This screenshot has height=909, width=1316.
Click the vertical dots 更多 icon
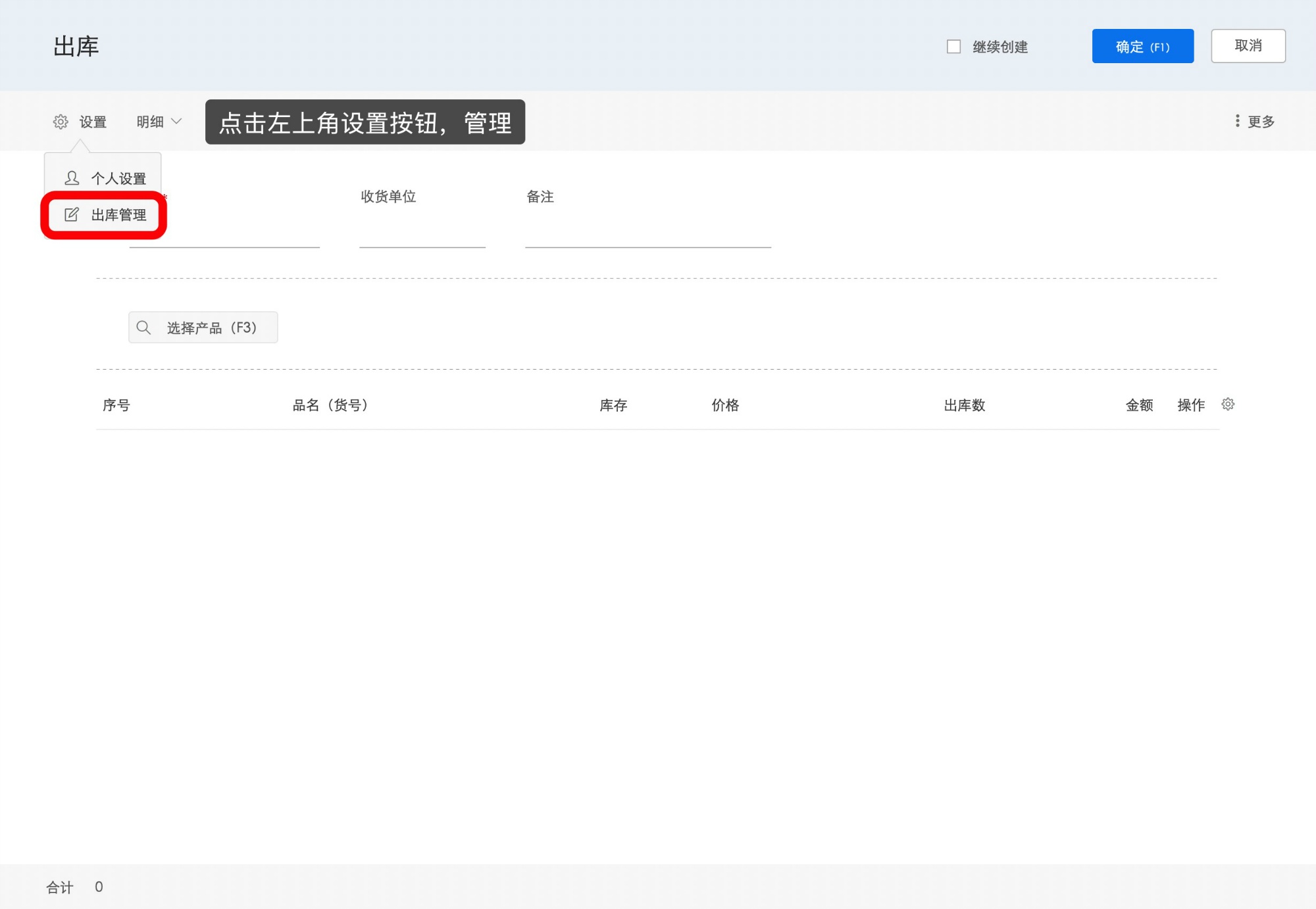point(1237,121)
